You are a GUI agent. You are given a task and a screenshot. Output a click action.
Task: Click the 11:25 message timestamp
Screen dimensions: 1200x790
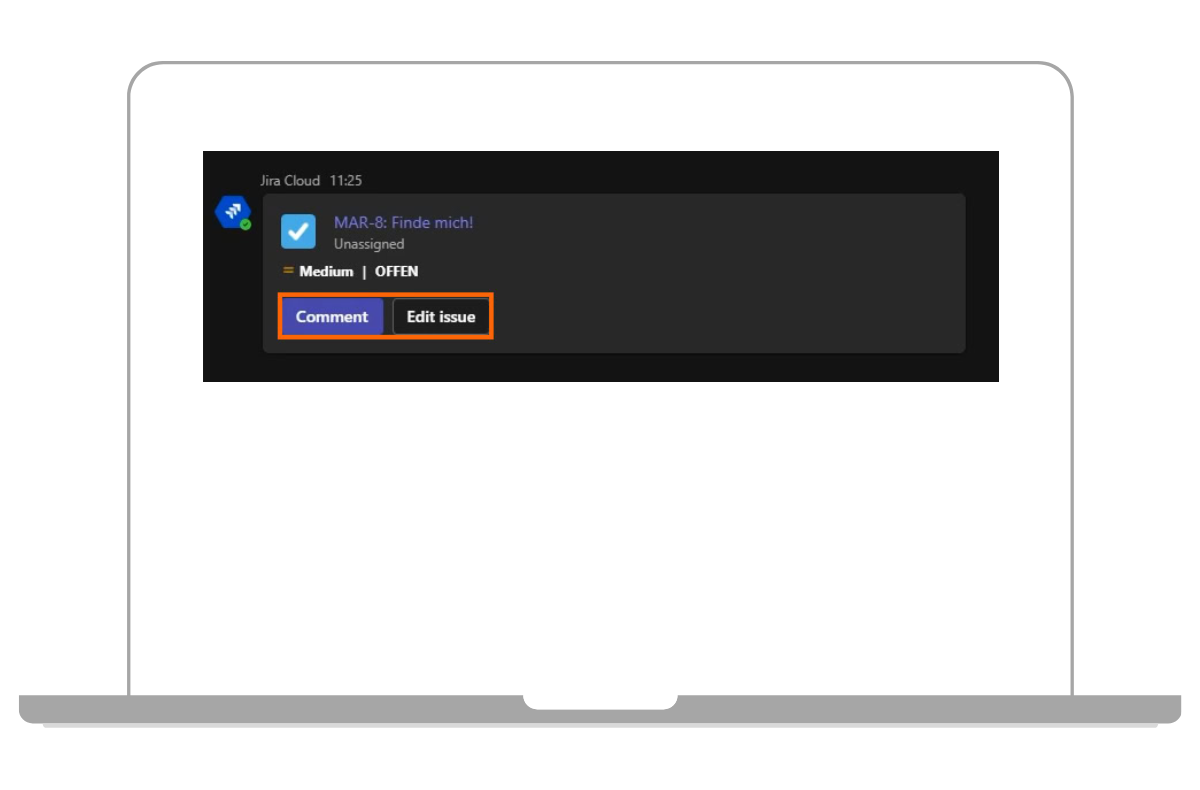346,181
